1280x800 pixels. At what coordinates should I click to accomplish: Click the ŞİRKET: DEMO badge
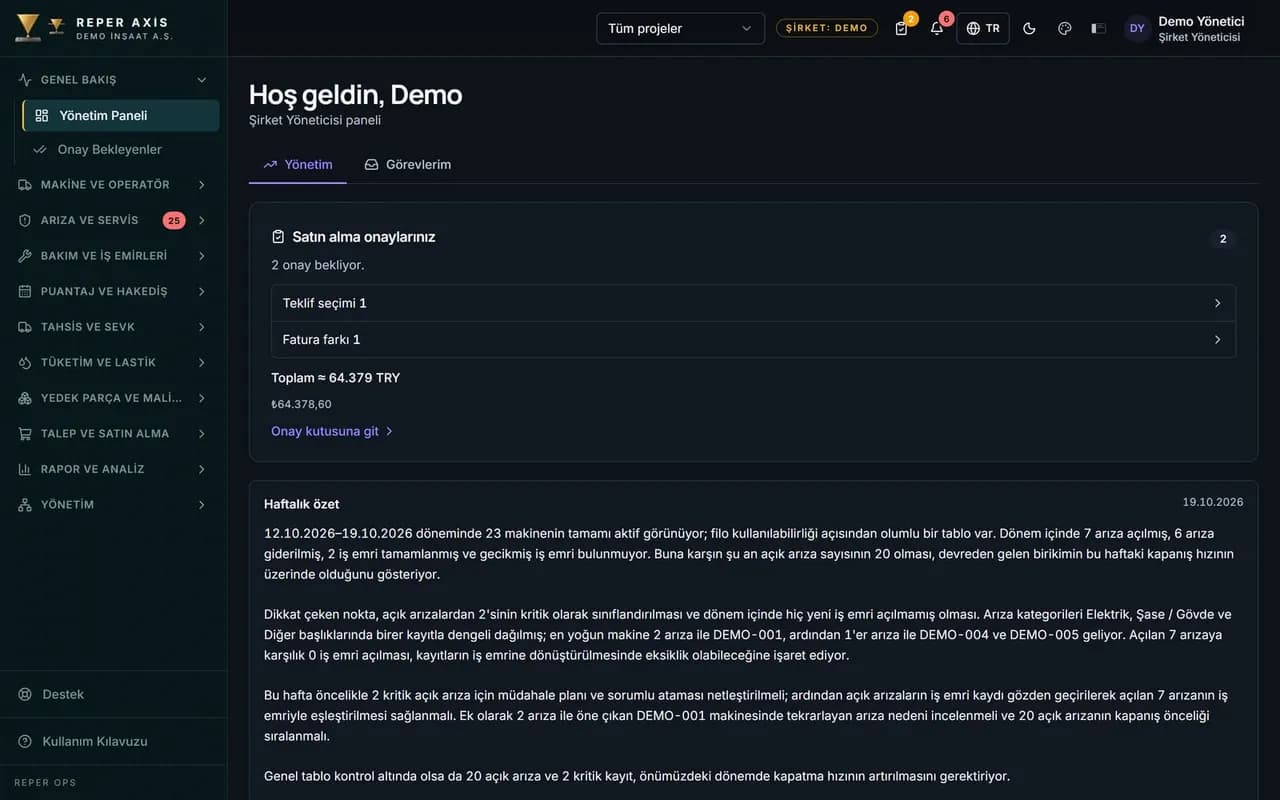pyautogui.click(x=827, y=28)
